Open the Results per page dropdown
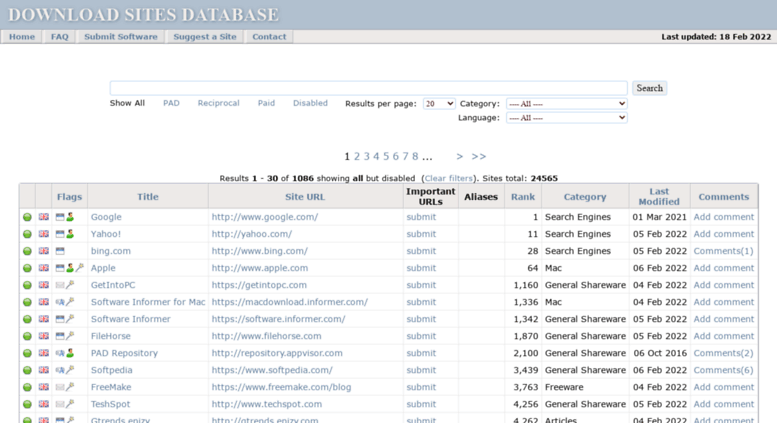This screenshot has height=423, width=777. tap(439, 104)
